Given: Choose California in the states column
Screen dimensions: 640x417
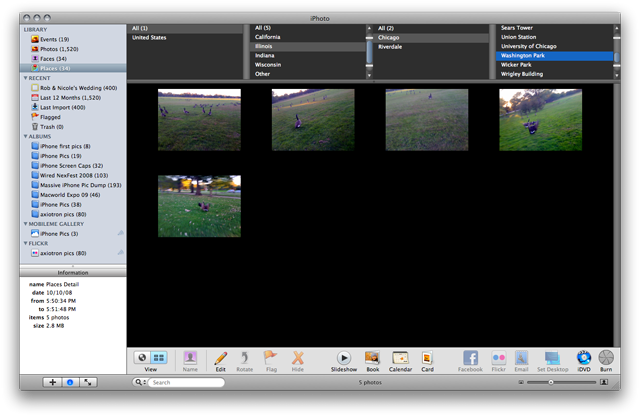Looking at the screenshot, I should [x=268, y=37].
